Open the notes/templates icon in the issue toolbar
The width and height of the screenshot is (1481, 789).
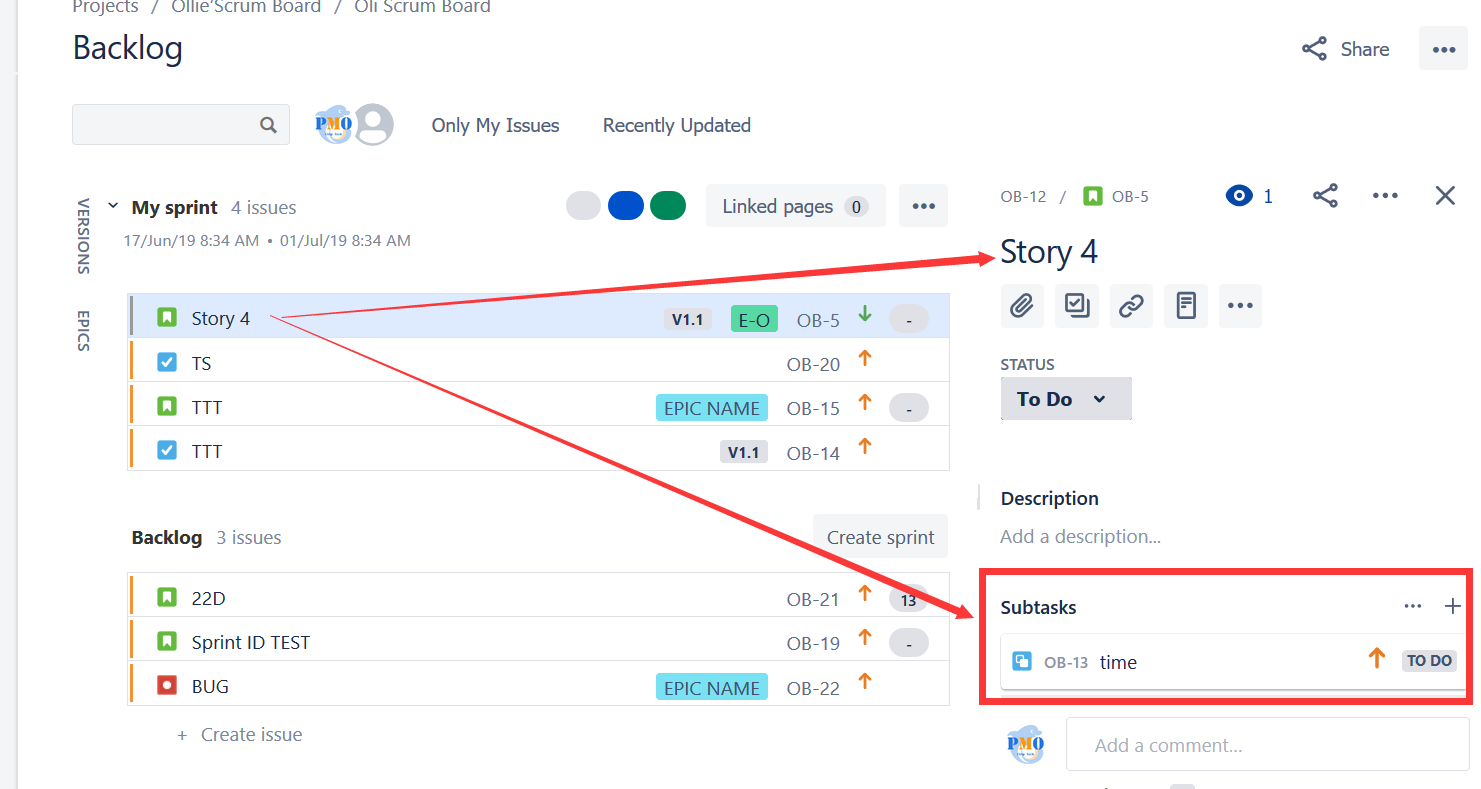click(x=1185, y=306)
